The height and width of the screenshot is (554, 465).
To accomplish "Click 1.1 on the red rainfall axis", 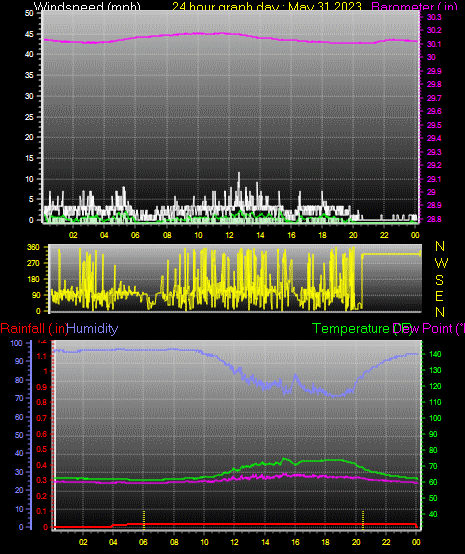I will pyautogui.click(x=42, y=356).
